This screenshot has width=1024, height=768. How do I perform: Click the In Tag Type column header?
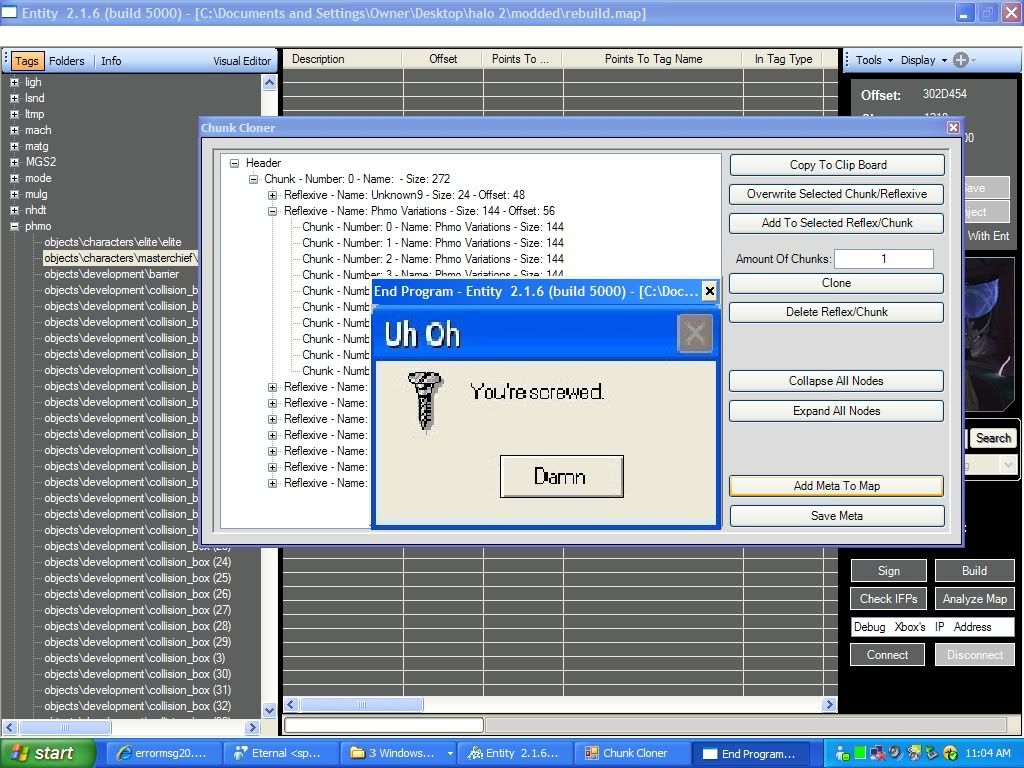[x=784, y=59]
